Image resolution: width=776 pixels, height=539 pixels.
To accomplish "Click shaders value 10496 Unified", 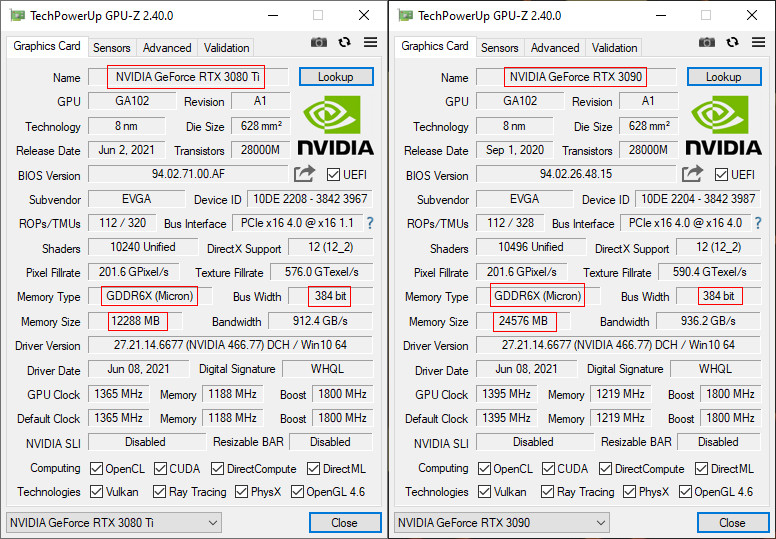I will tap(531, 247).
